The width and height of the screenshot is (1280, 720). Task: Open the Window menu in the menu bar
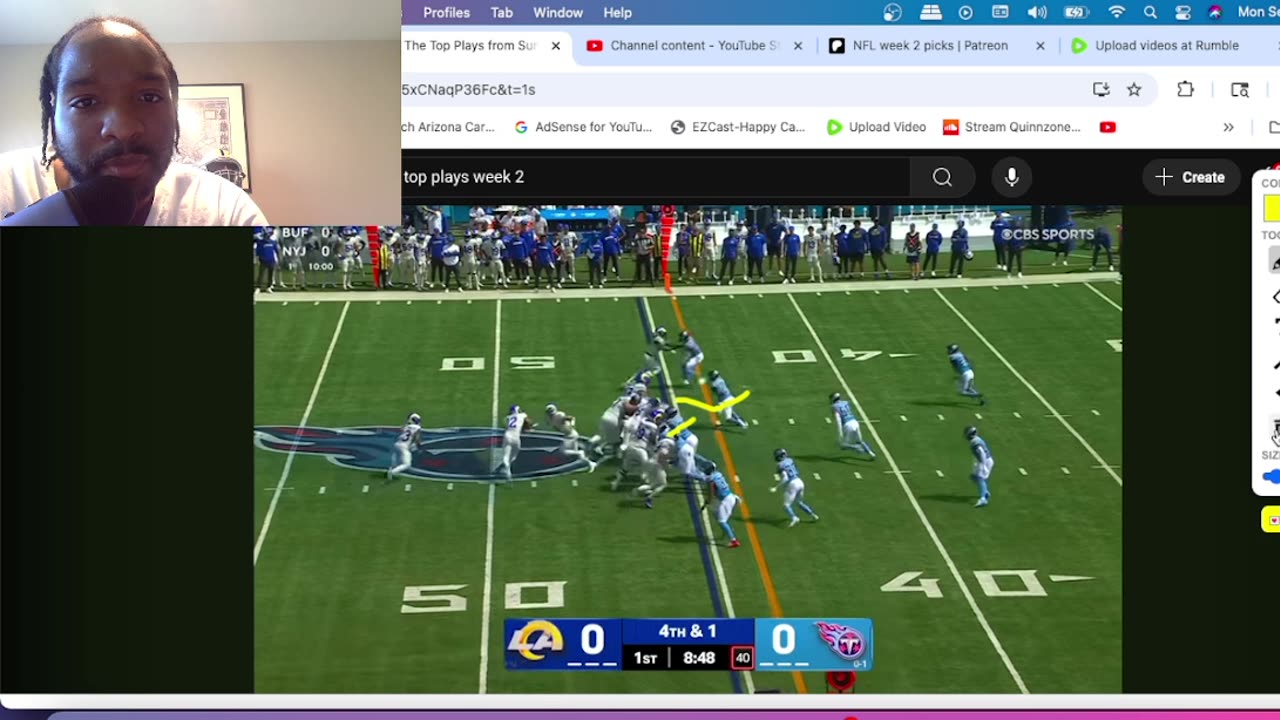558,13
